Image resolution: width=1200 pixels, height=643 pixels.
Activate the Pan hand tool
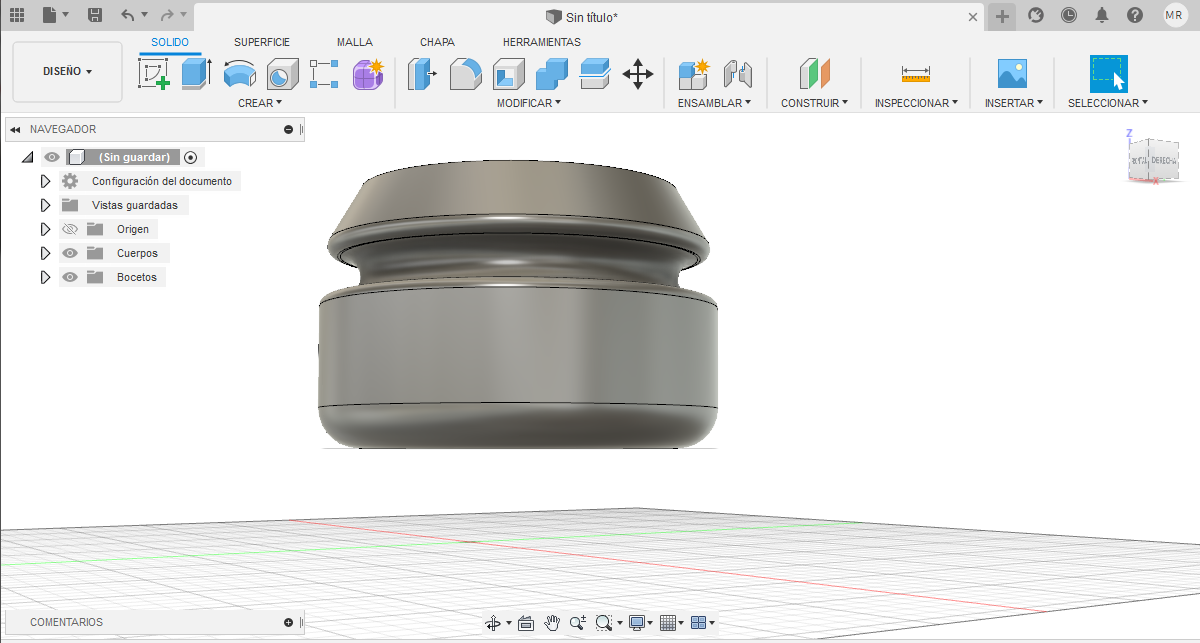pos(552,623)
